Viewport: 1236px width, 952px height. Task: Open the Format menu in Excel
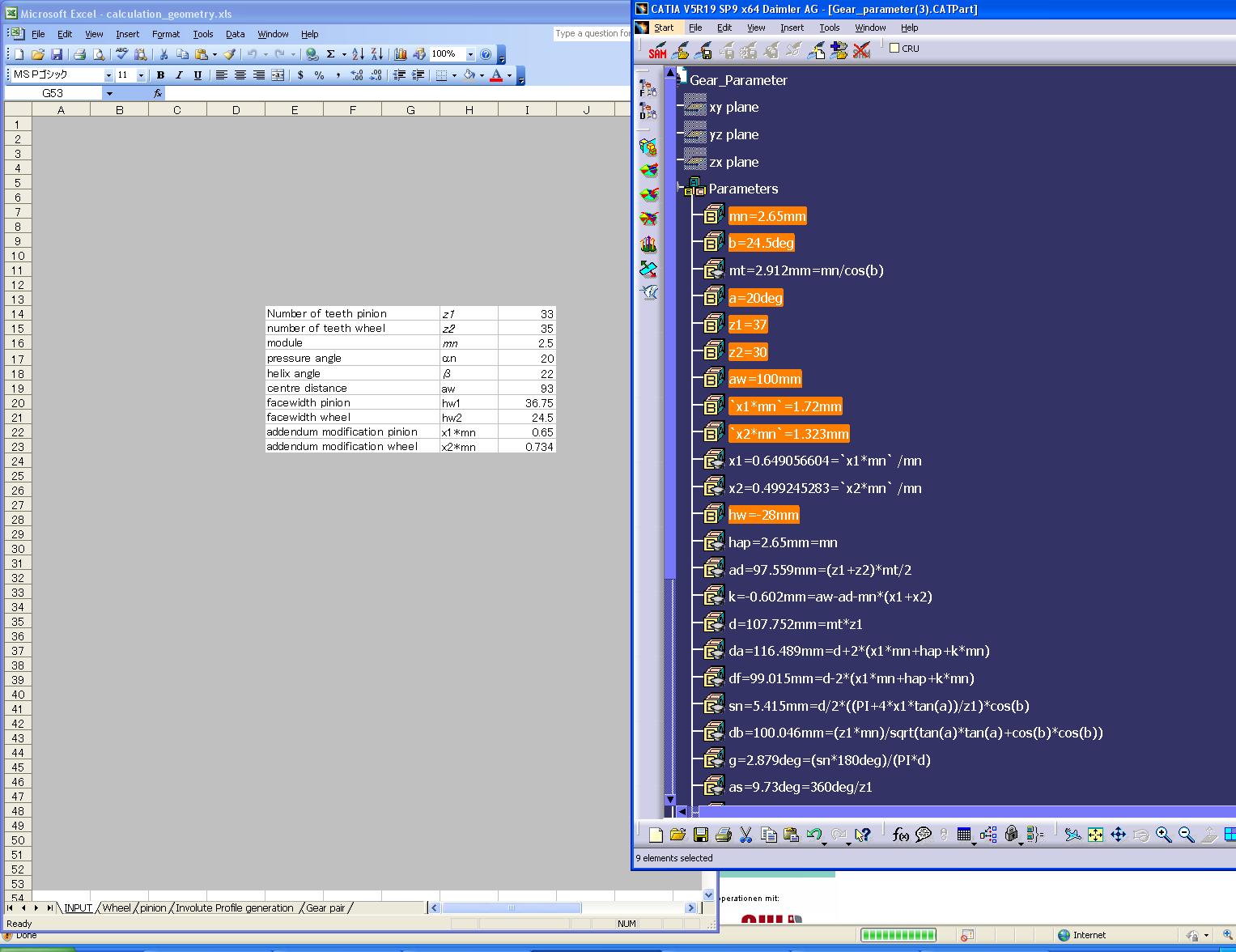click(166, 34)
